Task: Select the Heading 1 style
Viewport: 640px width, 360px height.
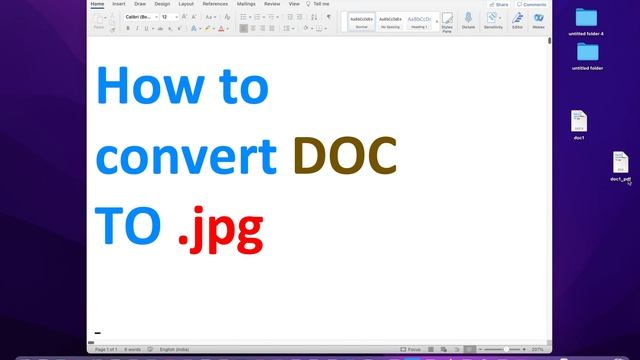Action: pos(419,22)
